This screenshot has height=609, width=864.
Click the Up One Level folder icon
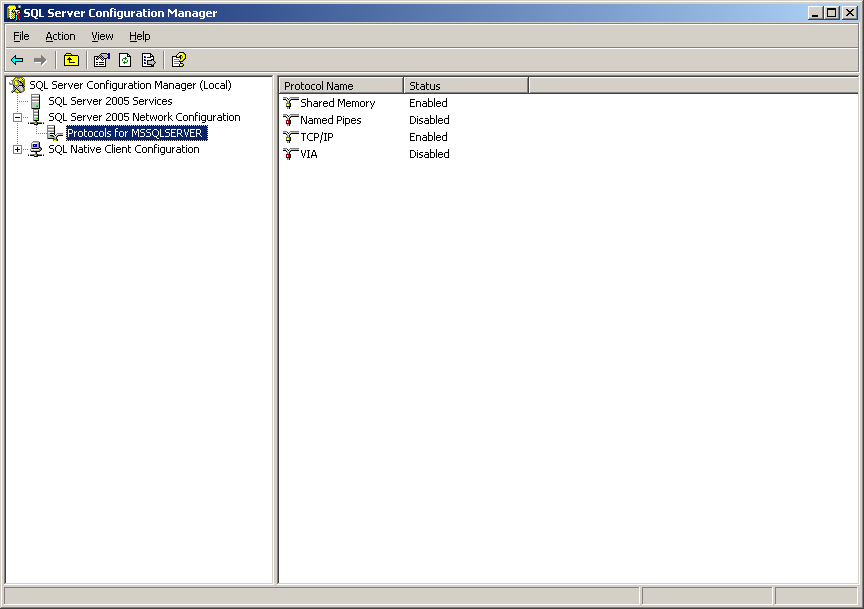71,60
